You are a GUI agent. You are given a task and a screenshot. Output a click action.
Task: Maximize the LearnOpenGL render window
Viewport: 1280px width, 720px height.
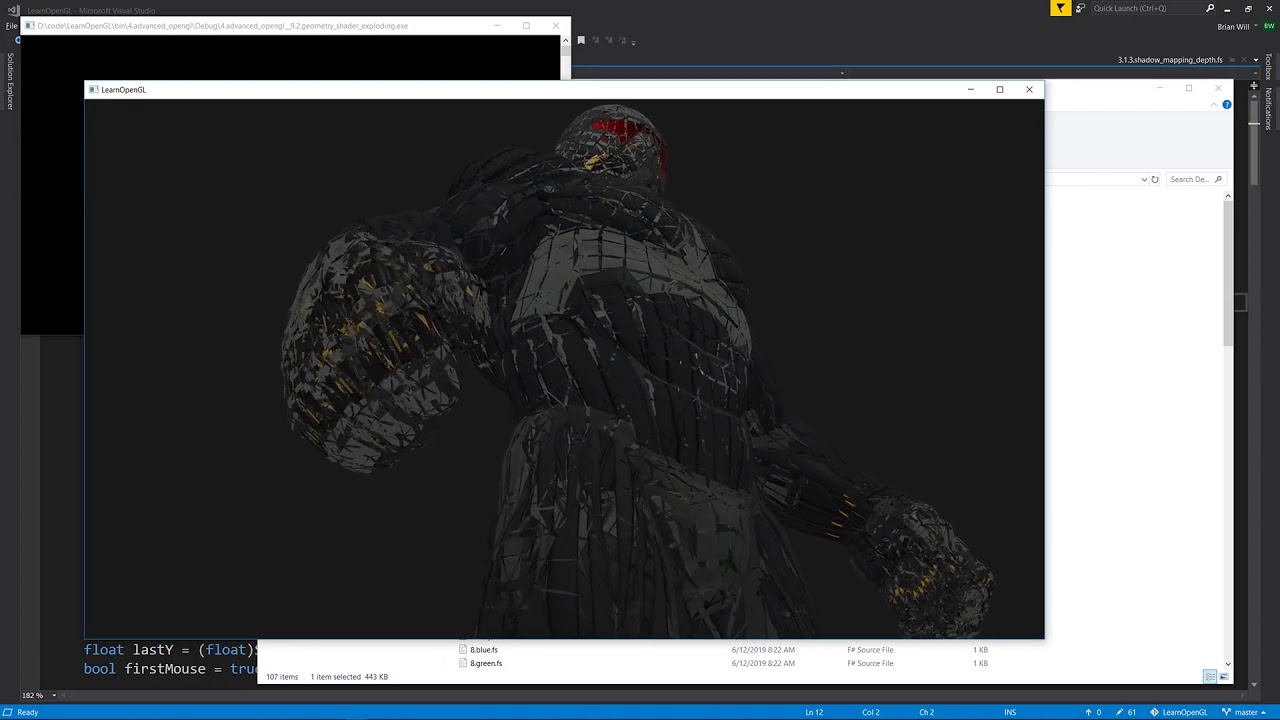tap(999, 90)
